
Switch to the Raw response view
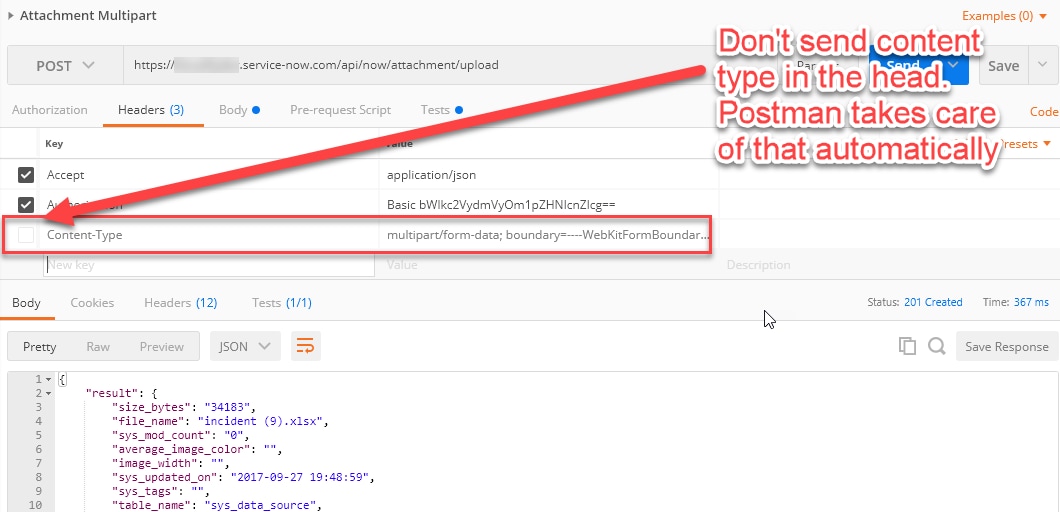click(98, 346)
